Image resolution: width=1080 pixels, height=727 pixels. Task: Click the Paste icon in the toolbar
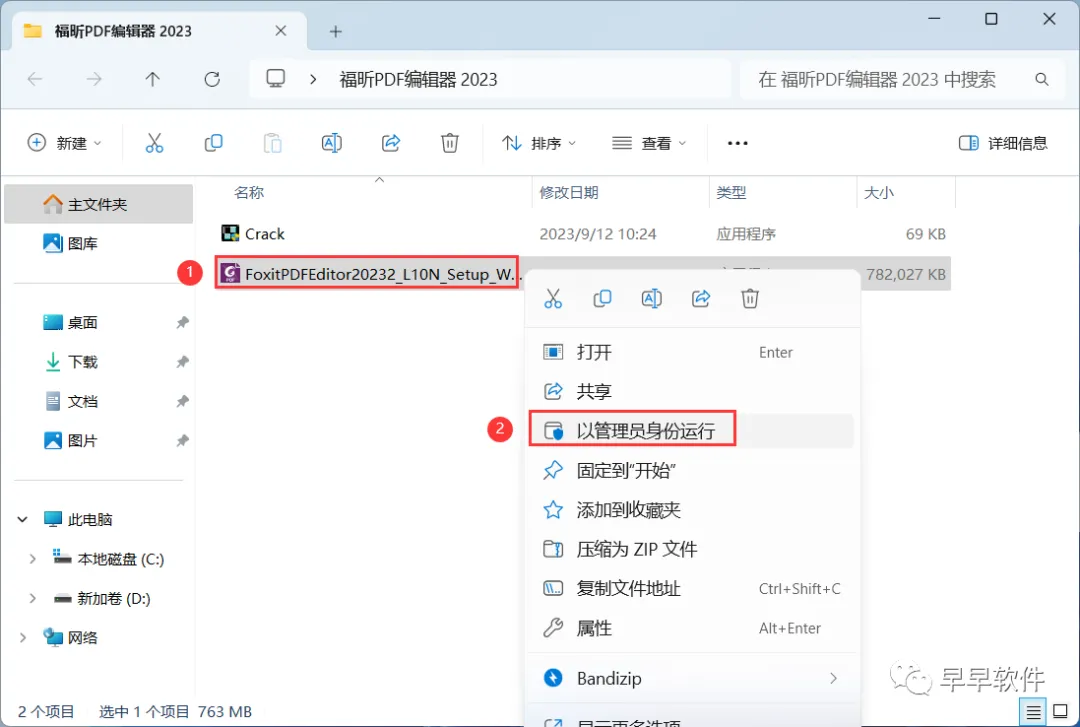[273, 143]
